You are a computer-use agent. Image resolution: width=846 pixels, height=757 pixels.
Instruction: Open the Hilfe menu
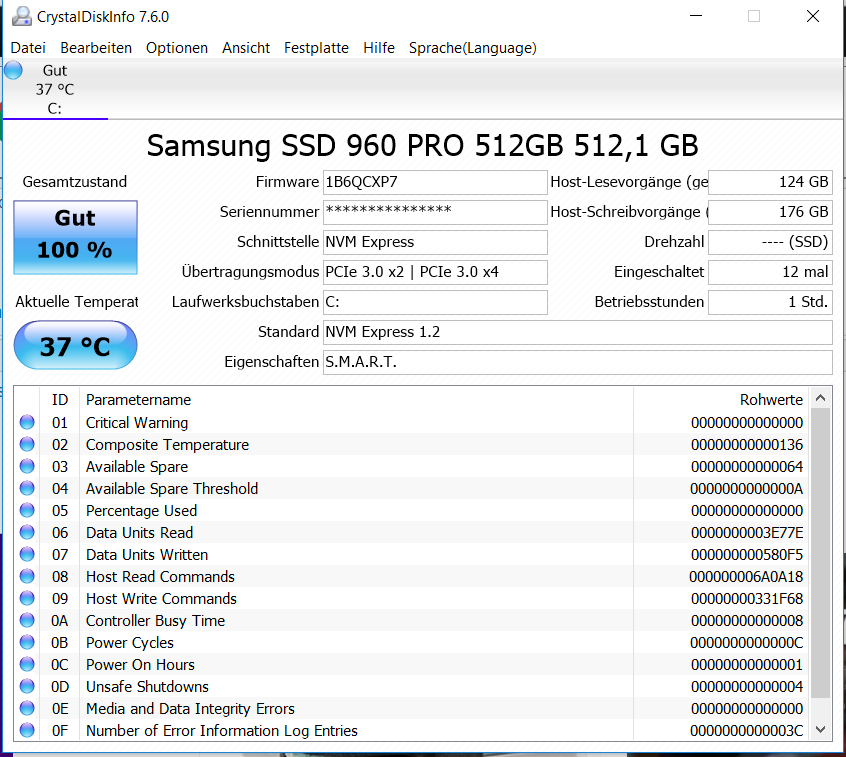coord(379,48)
